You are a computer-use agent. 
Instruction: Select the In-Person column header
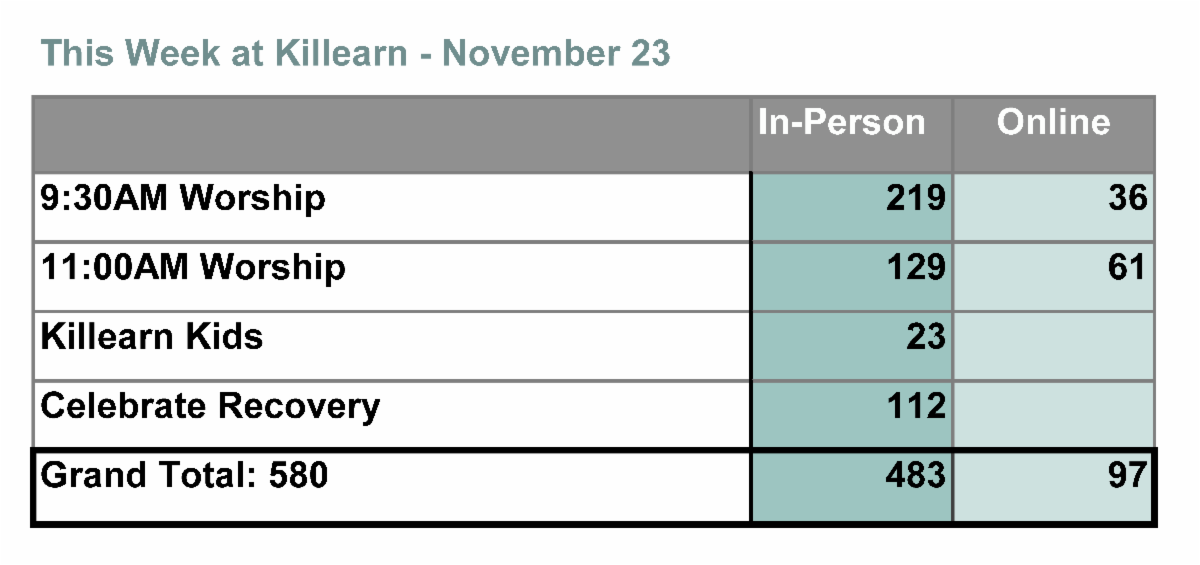(x=841, y=123)
